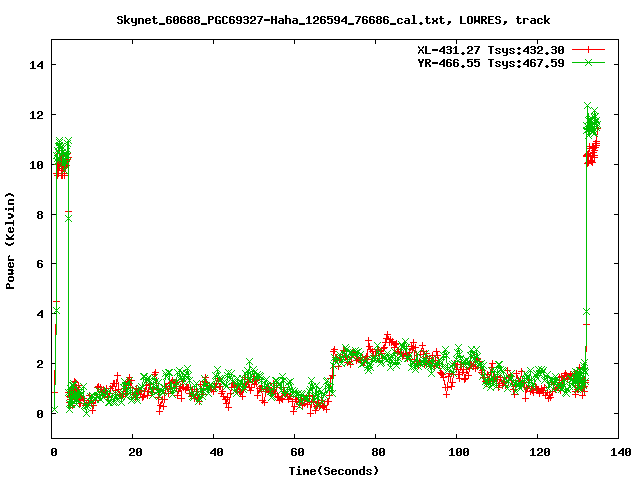Click x-axis tick label 40
Screen dimensions: 640x480
tap(216, 452)
